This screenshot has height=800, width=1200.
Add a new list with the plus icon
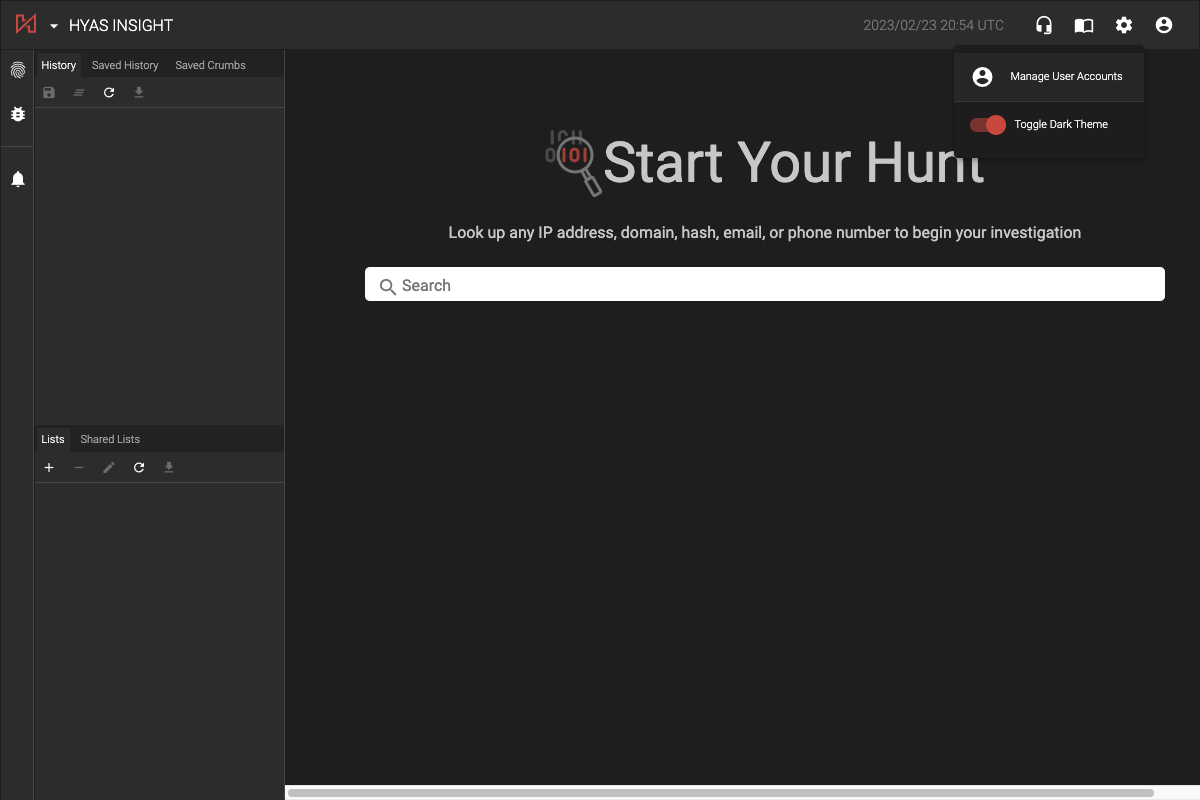(x=49, y=467)
